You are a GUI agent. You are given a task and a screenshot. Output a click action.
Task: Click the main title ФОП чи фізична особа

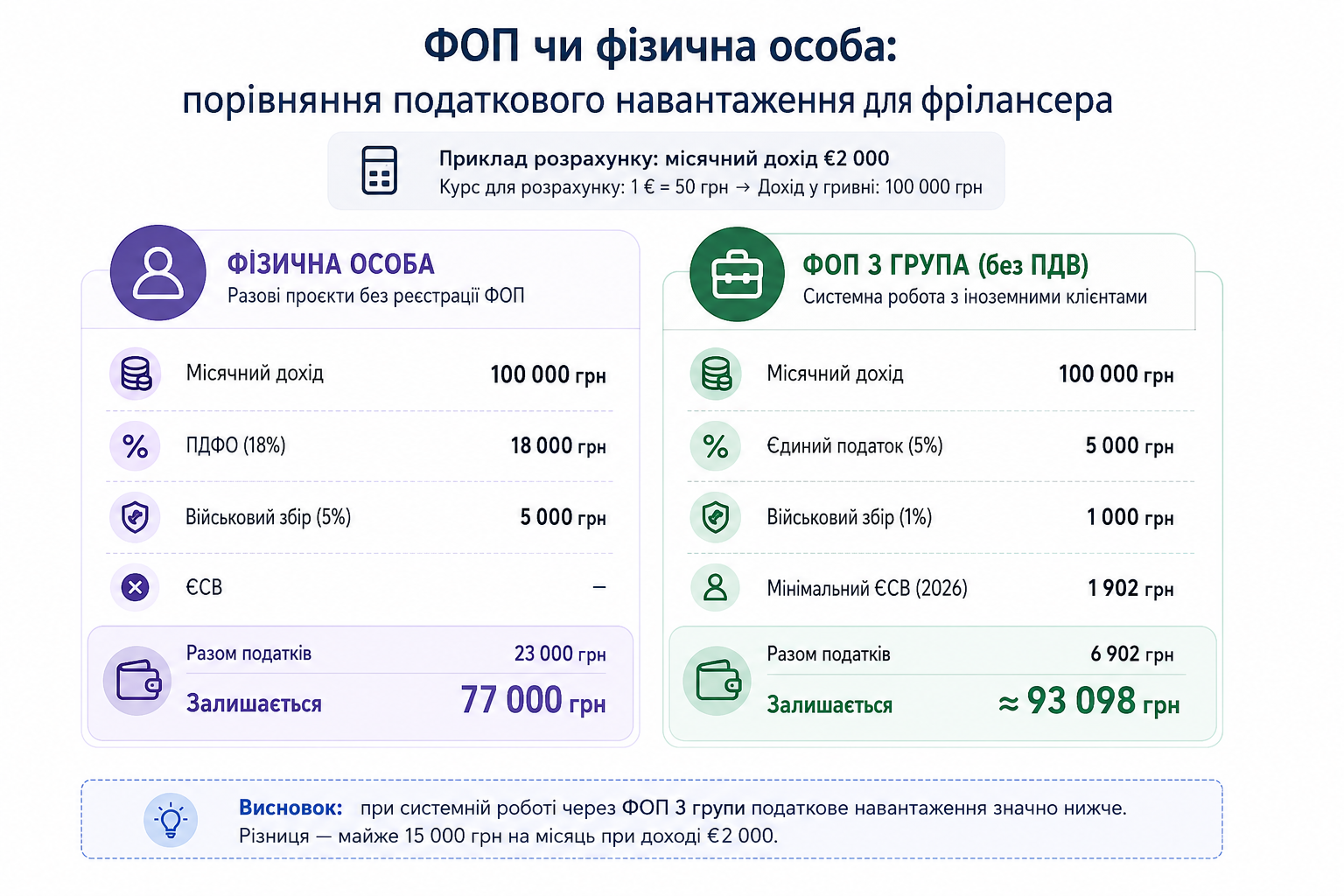point(661,45)
